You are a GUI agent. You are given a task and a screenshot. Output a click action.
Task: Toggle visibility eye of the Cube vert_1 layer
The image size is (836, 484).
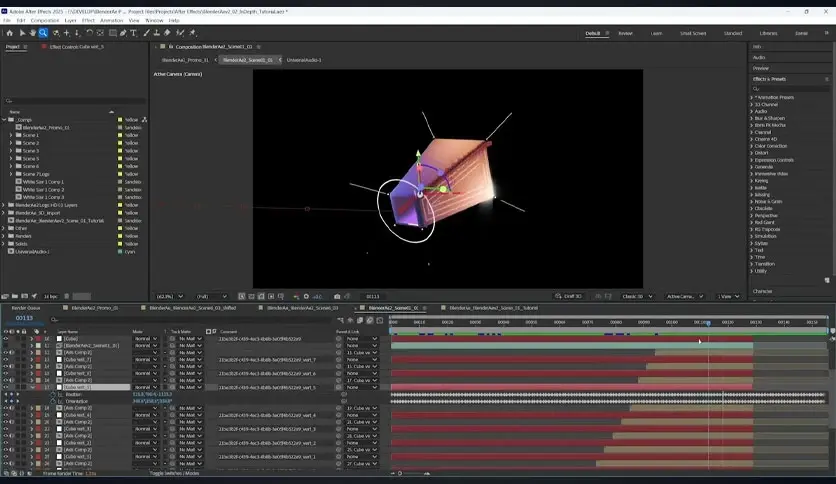6,456
